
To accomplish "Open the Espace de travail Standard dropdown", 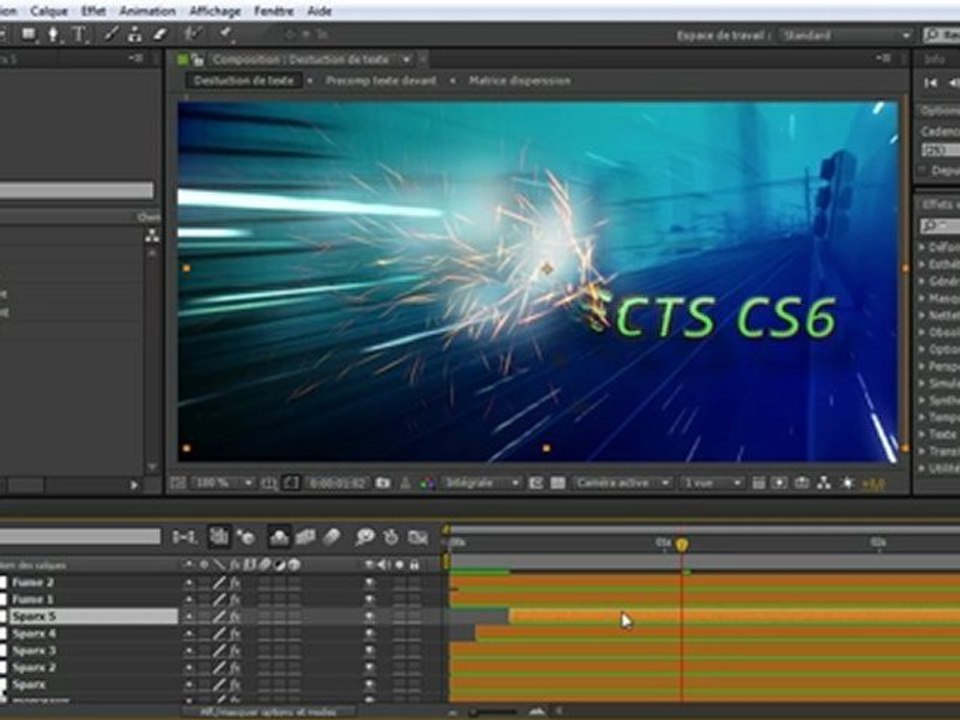I will pyautogui.click(x=846, y=36).
